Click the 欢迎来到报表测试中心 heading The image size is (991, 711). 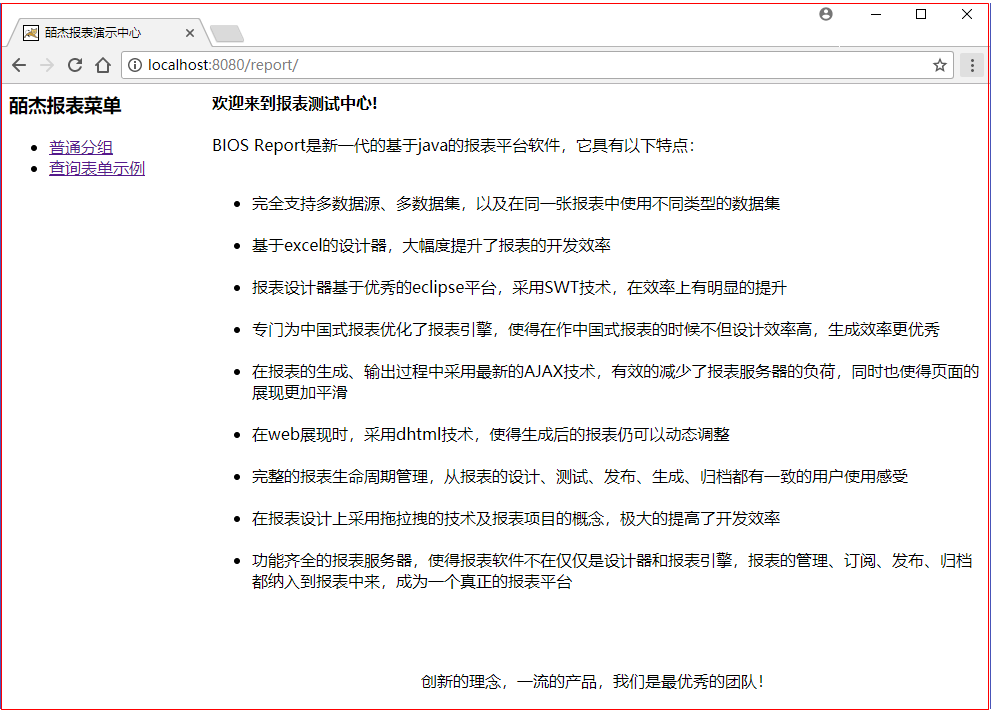295,103
